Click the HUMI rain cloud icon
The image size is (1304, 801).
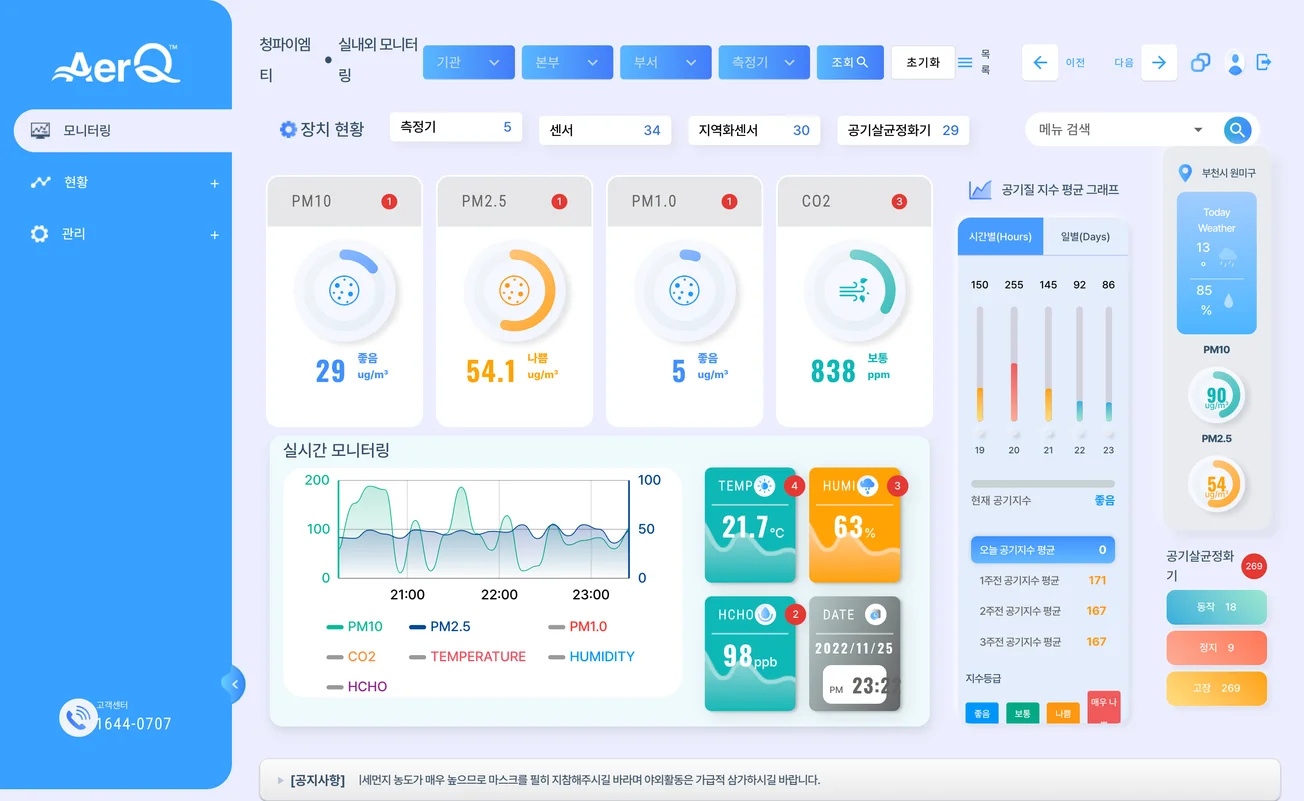click(868, 486)
